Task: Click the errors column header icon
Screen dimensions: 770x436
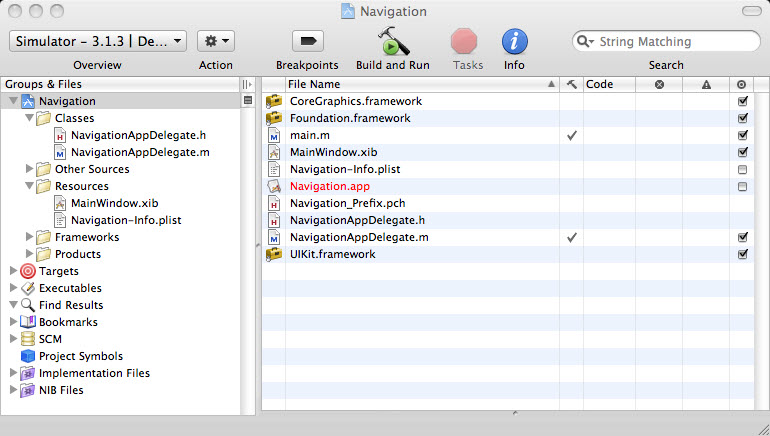Action: [660, 84]
